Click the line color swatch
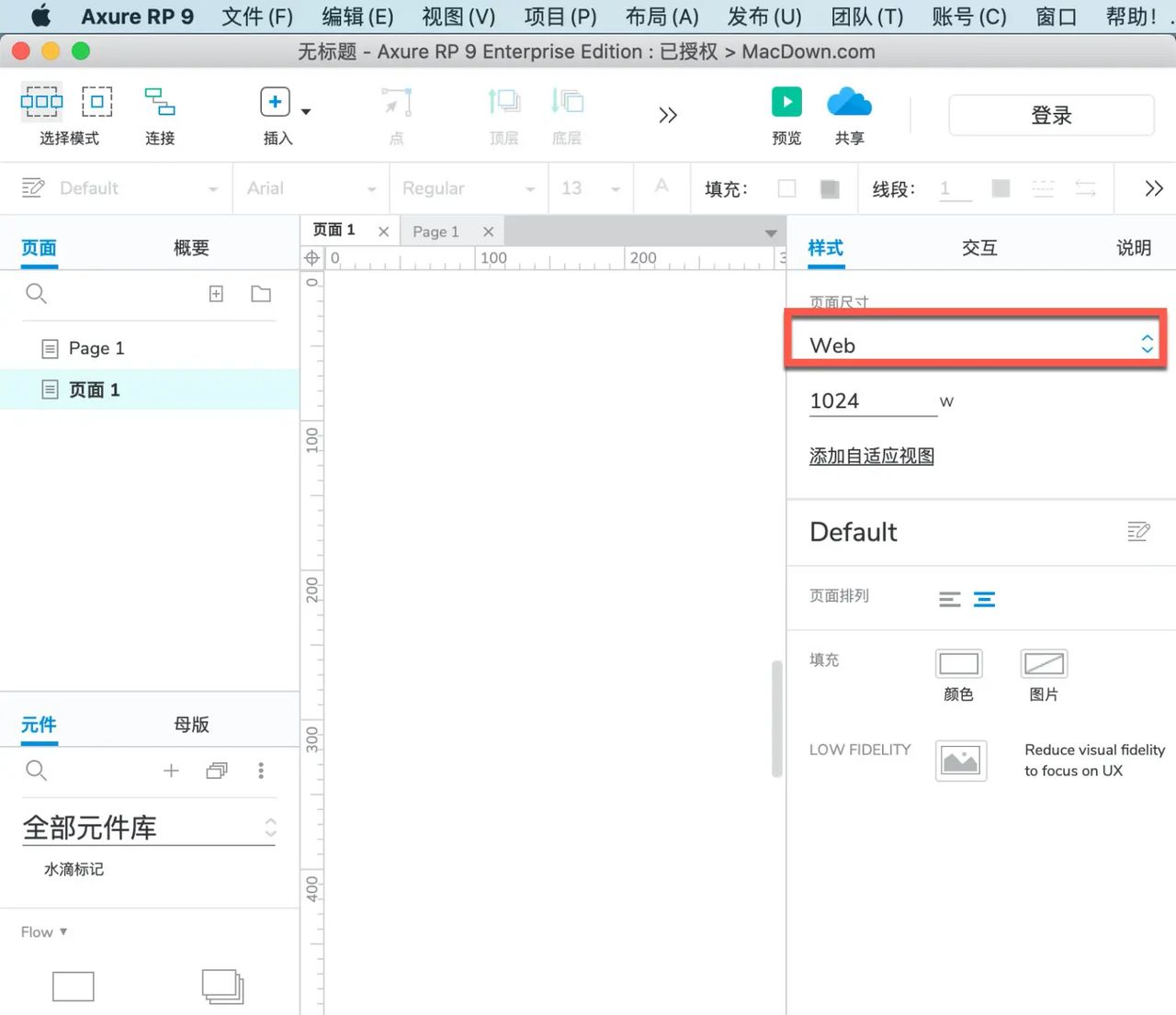This screenshot has width=1176, height=1015. [1001, 188]
